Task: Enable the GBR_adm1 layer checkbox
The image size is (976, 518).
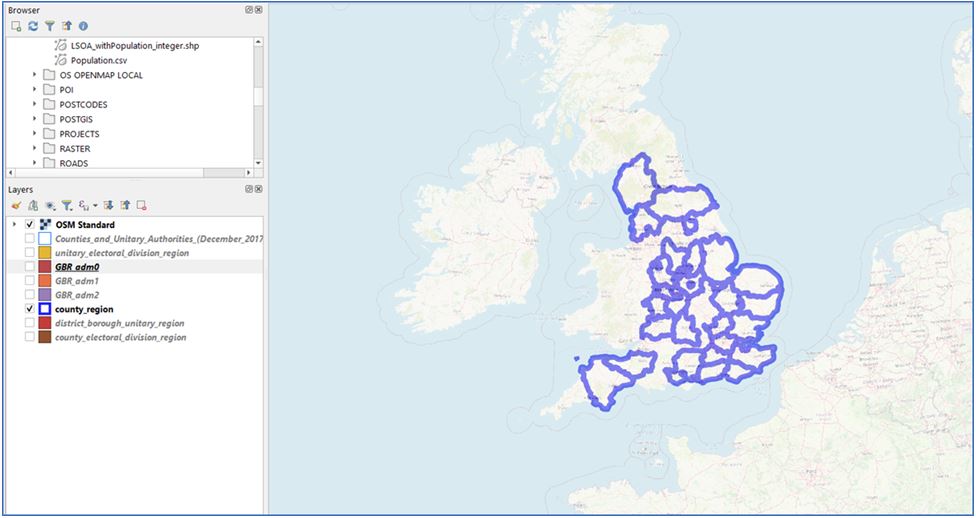Action: 29,281
